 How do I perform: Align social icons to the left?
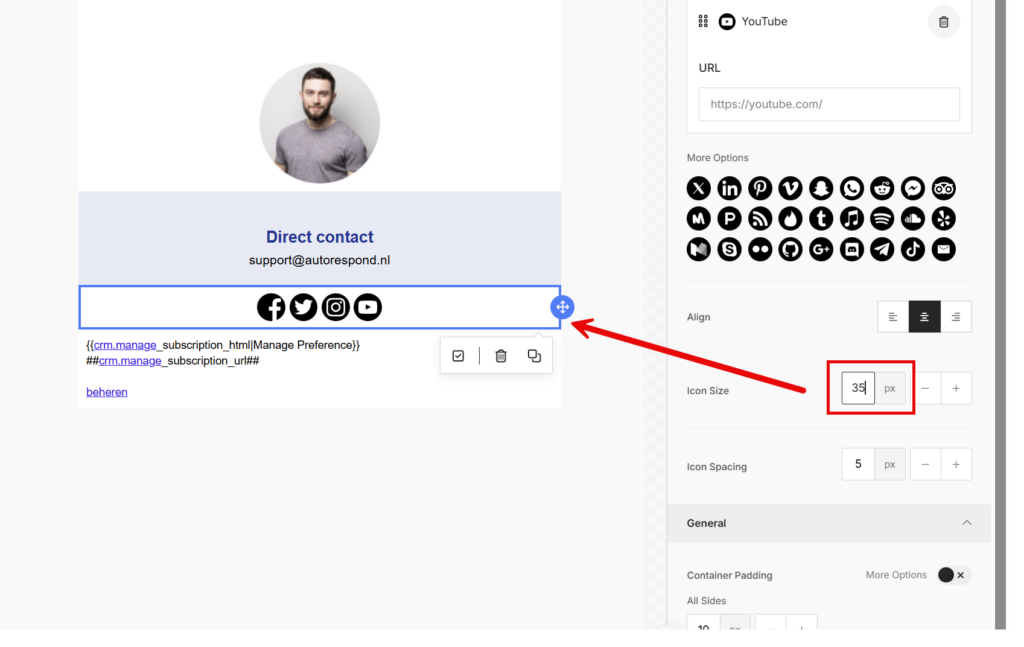pyautogui.click(x=893, y=317)
